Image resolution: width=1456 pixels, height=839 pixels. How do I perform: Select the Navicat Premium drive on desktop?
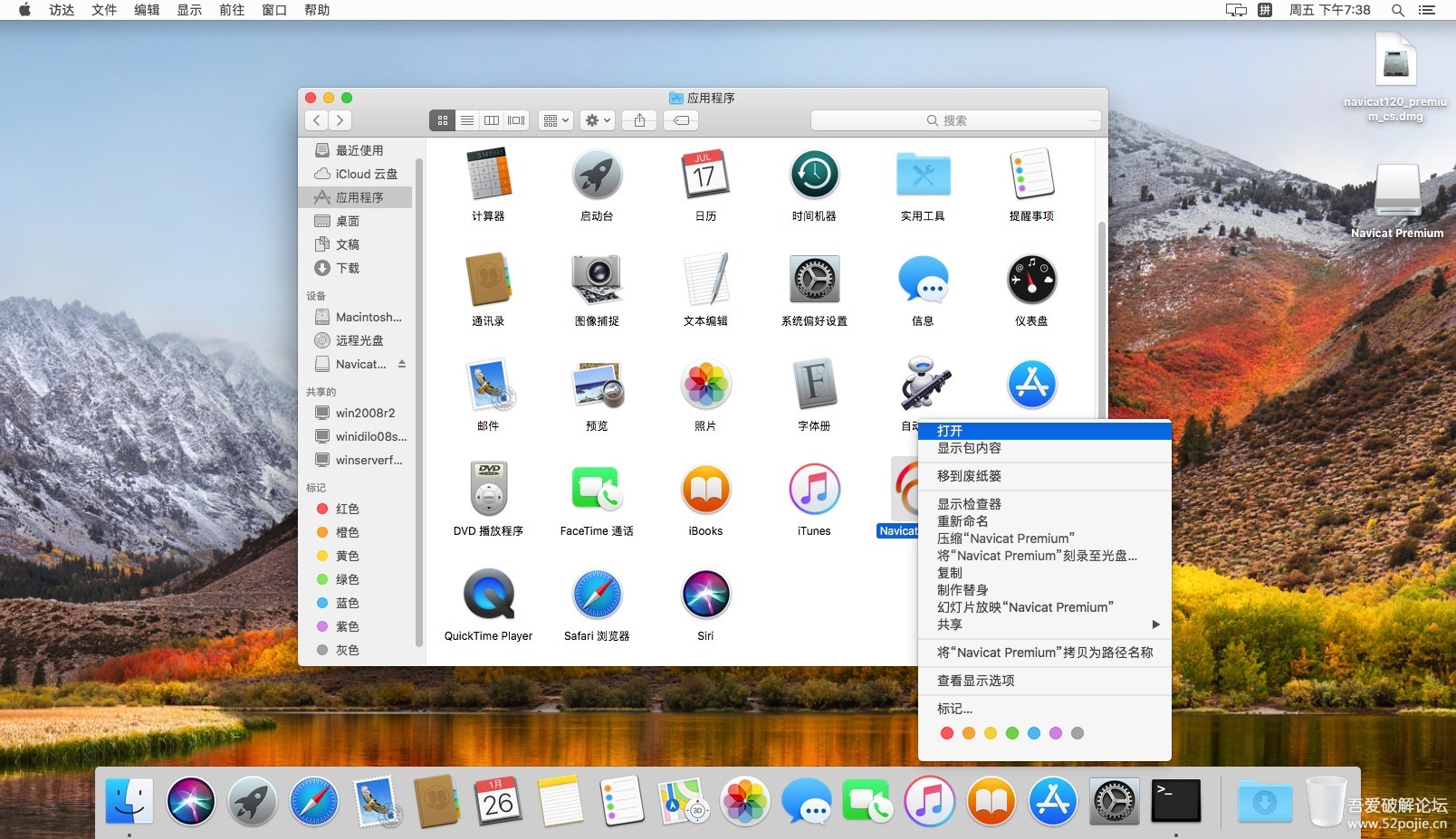(x=1397, y=201)
